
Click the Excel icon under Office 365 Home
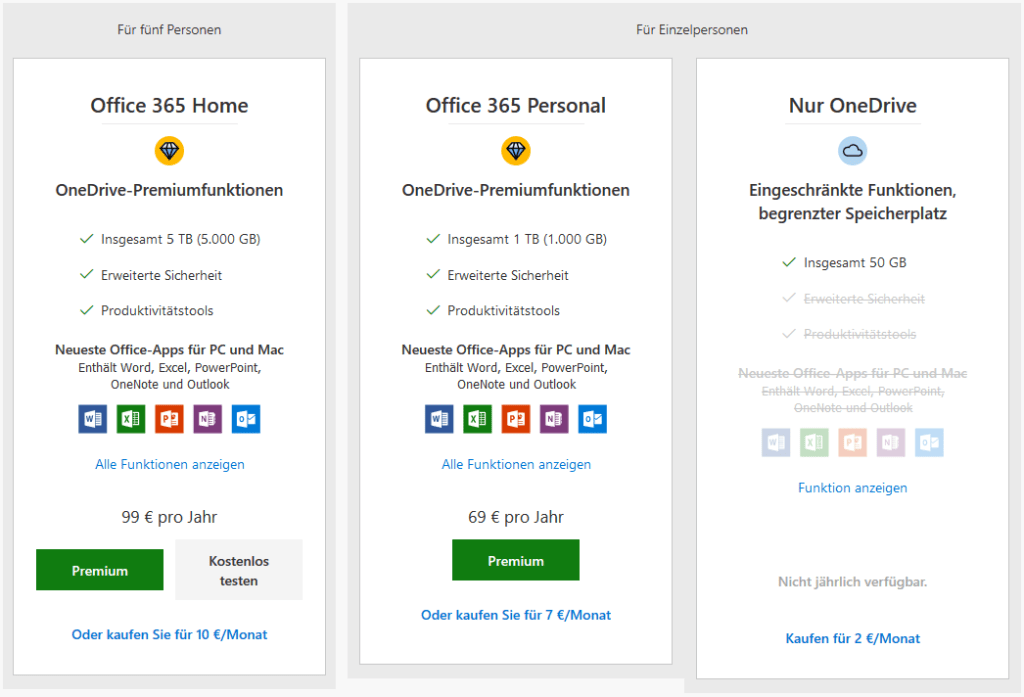[130, 419]
